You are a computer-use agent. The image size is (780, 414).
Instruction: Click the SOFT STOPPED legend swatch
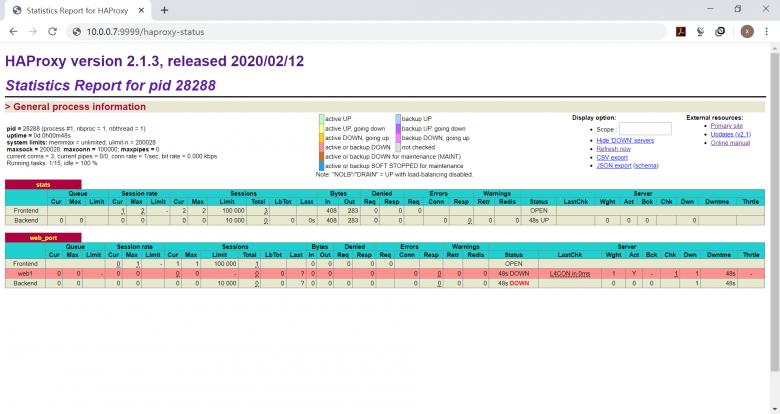(321, 166)
